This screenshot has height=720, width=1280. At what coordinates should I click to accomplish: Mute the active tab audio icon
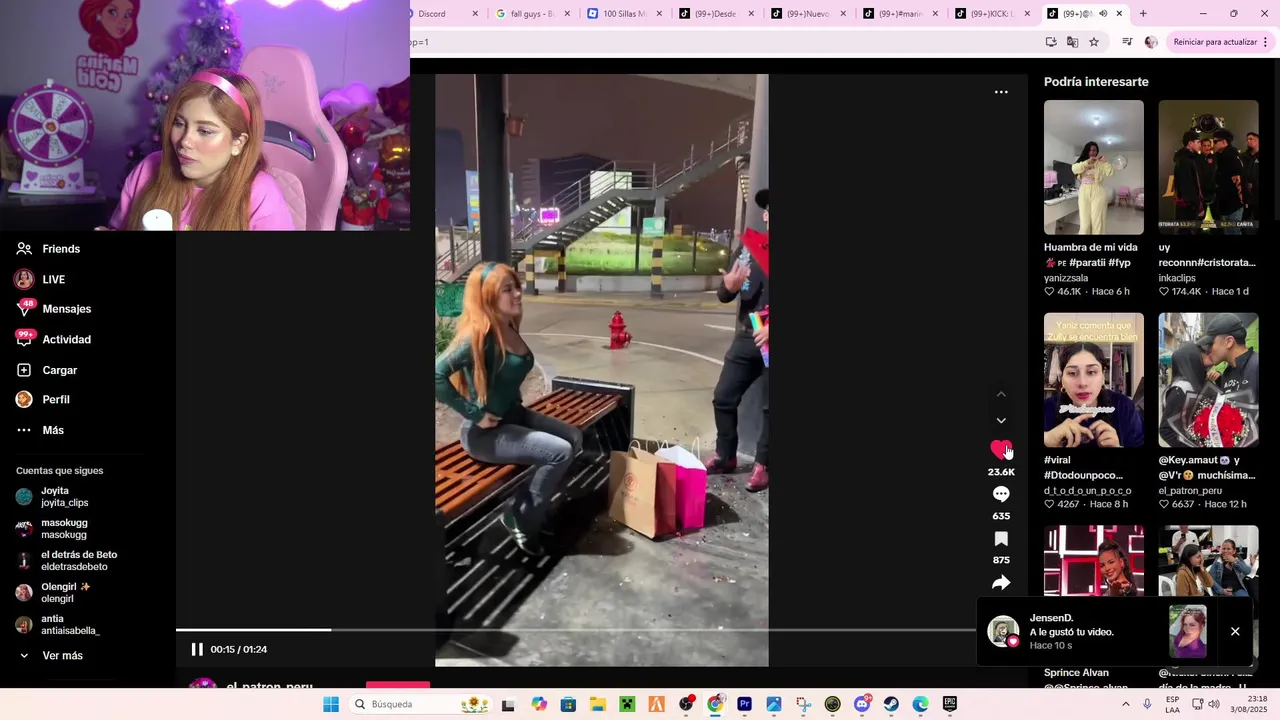click(1103, 14)
